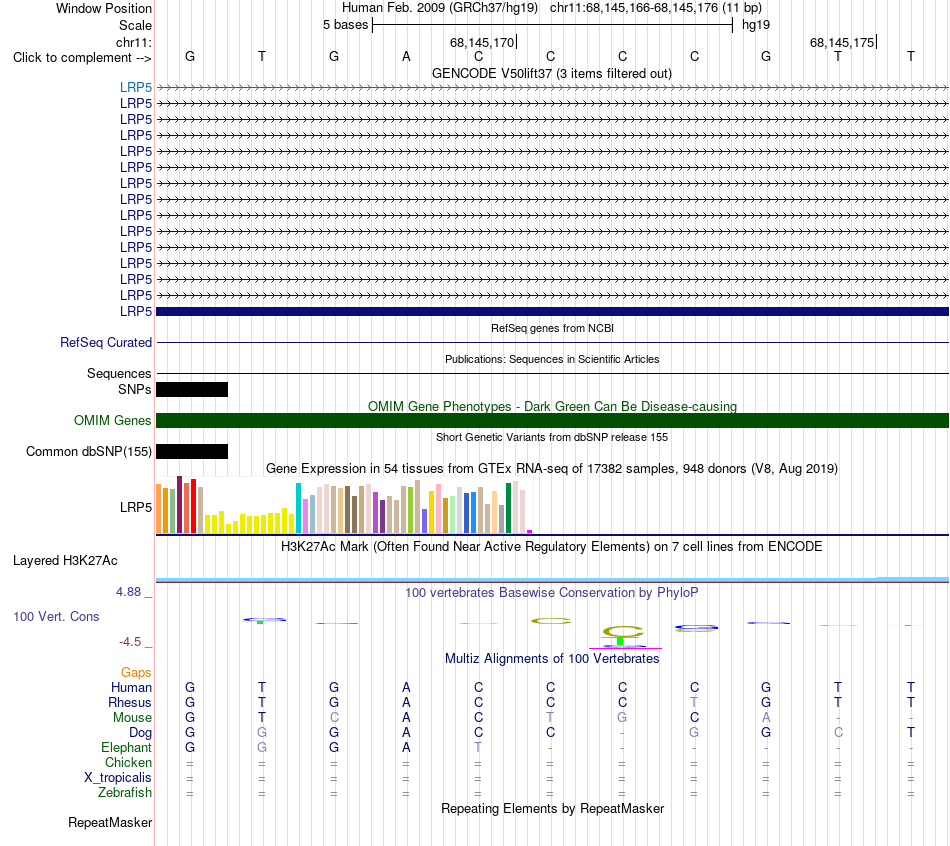The image size is (950, 846).
Task: Select the Zebrafish species label
Action: 125,792
